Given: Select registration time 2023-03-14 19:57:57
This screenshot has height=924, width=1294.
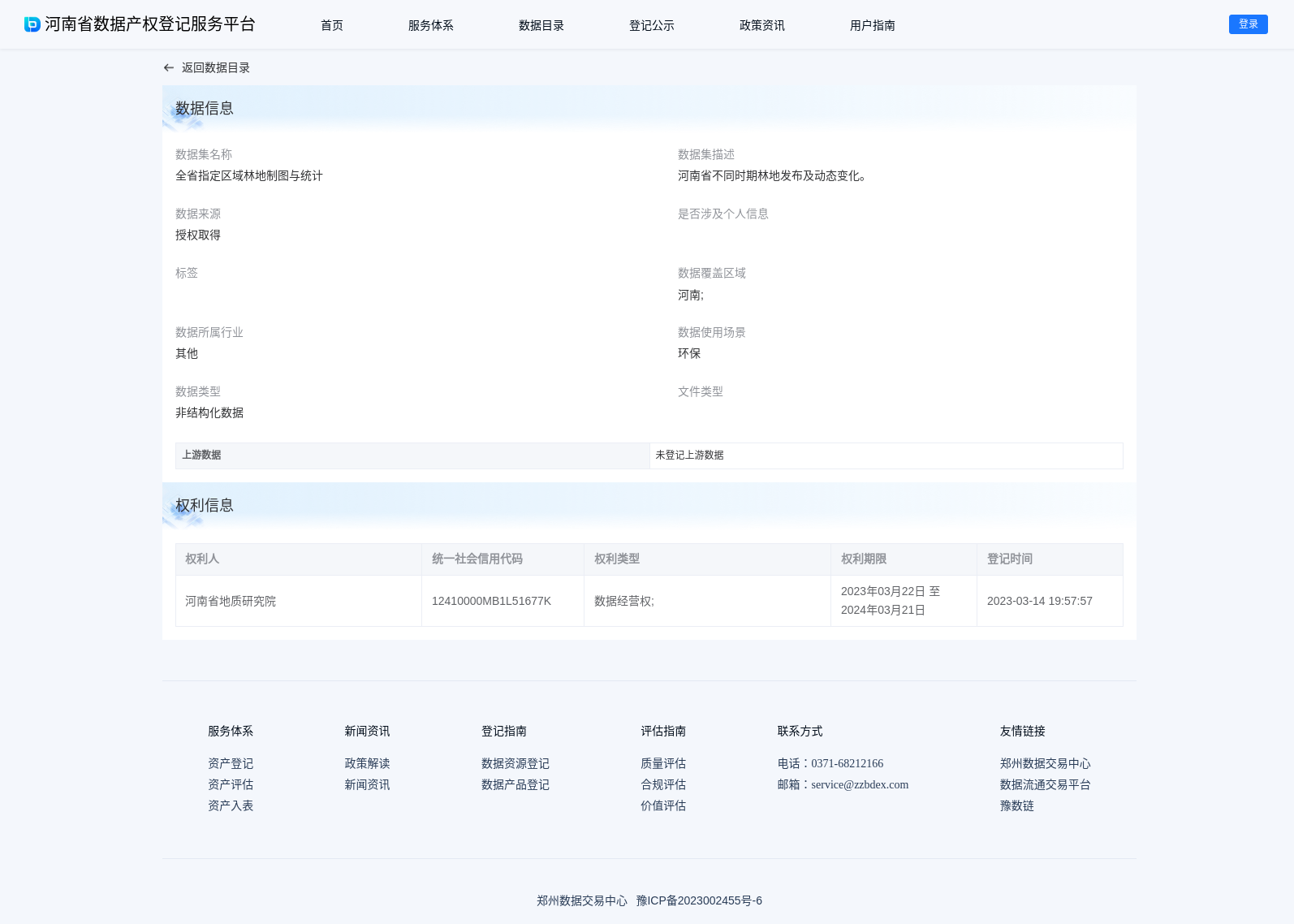Looking at the screenshot, I should pyautogui.click(x=1040, y=601).
